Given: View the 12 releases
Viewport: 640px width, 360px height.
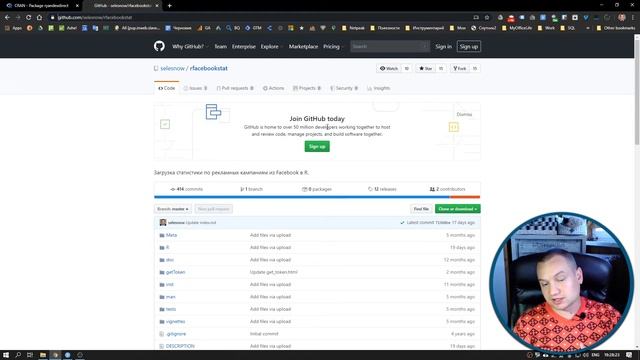Looking at the screenshot, I should (382, 189).
